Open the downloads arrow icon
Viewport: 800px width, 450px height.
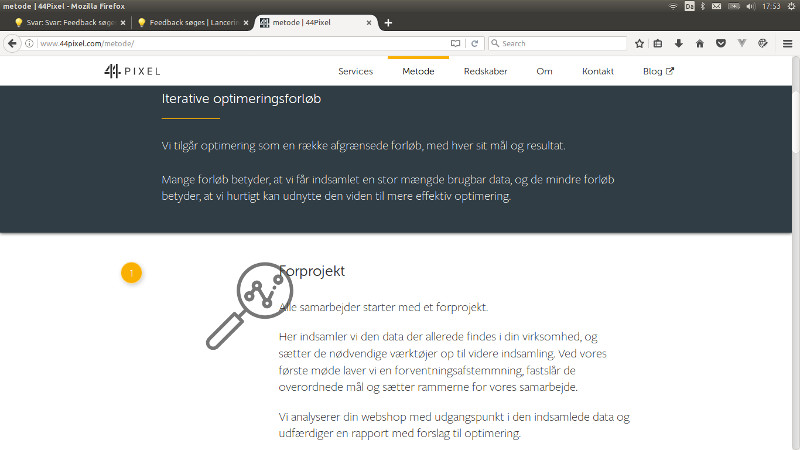pyautogui.click(x=679, y=44)
